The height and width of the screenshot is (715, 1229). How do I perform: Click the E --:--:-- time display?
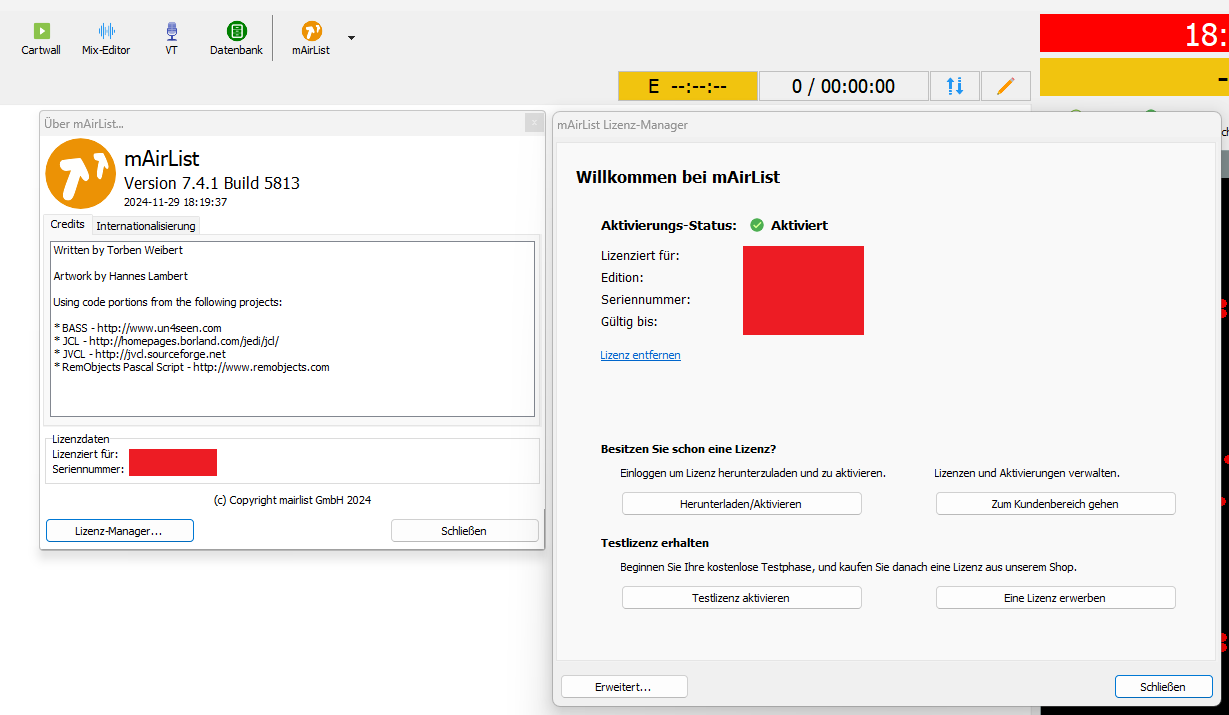click(x=687, y=86)
